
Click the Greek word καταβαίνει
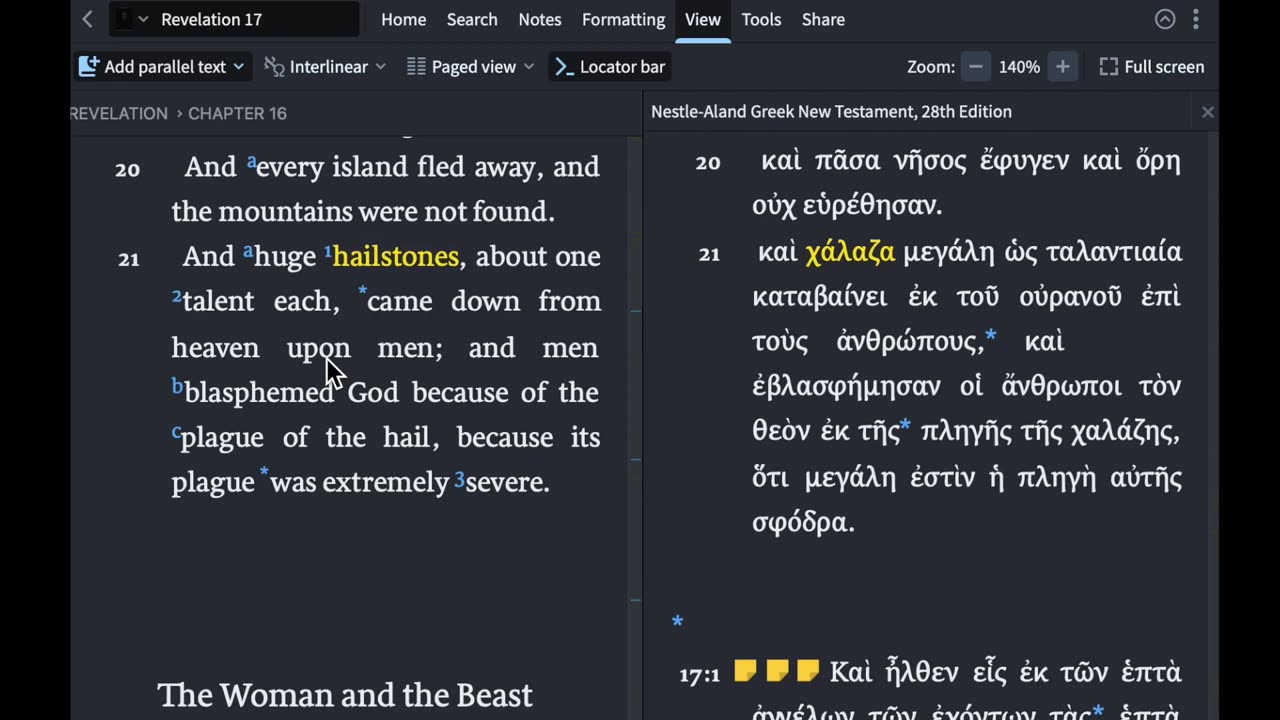(818, 297)
